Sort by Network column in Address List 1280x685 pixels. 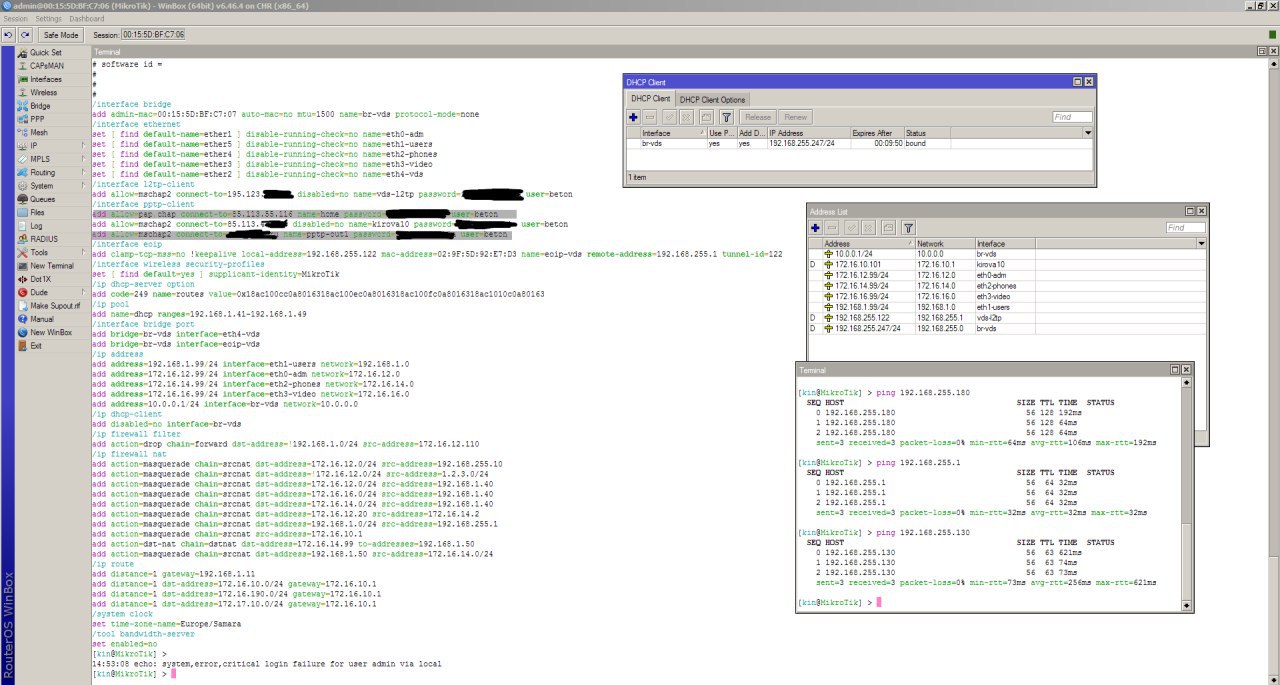coord(944,243)
